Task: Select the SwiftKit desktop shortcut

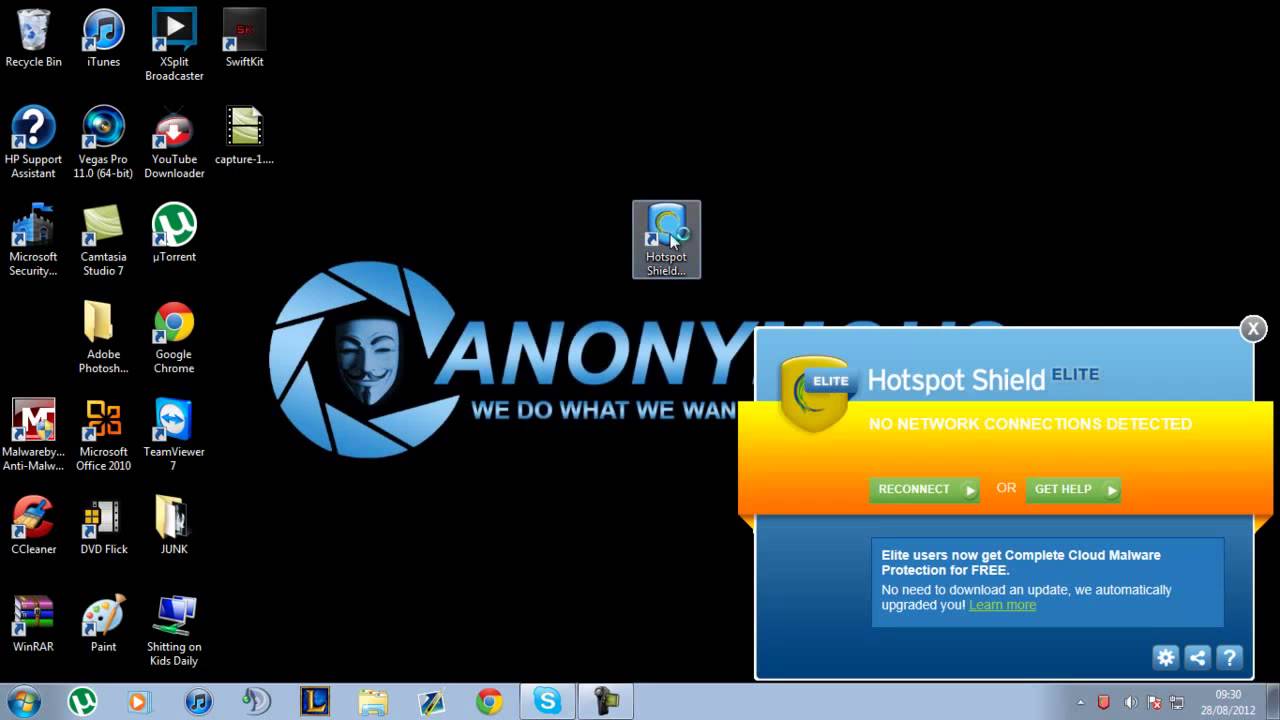Action: point(244,38)
